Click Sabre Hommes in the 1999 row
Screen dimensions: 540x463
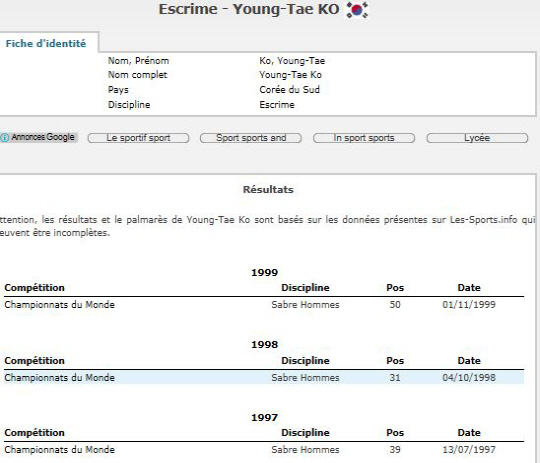pyautogui.click(x=305, y=305)
